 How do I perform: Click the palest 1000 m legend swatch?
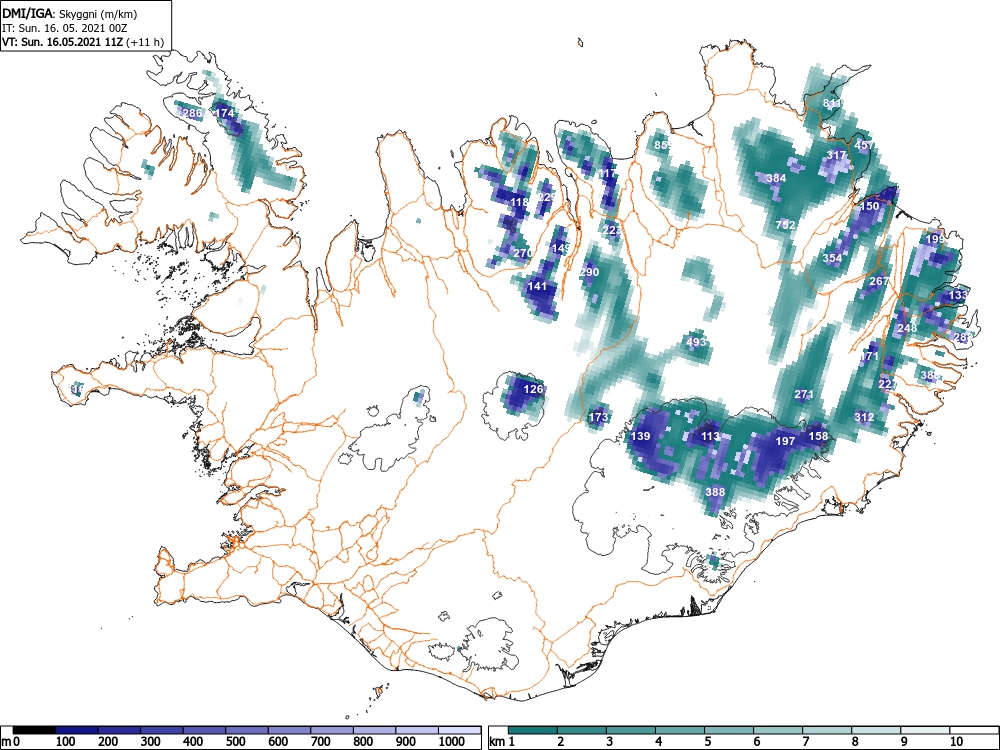click(460, 730)
